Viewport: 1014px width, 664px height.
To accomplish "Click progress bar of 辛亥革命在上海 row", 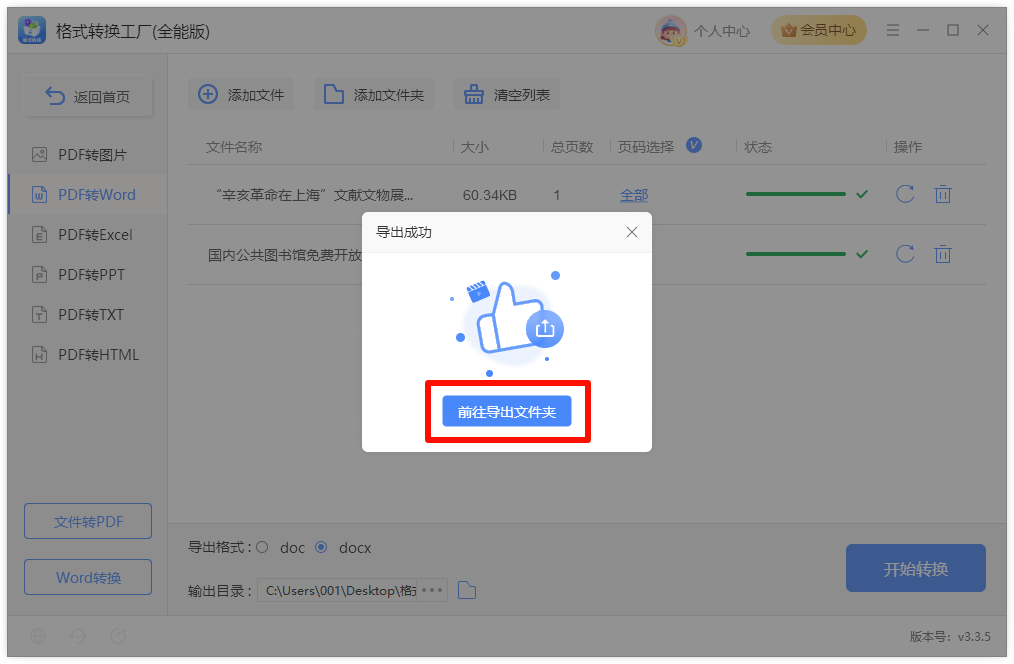I will [x=795, y=194].
